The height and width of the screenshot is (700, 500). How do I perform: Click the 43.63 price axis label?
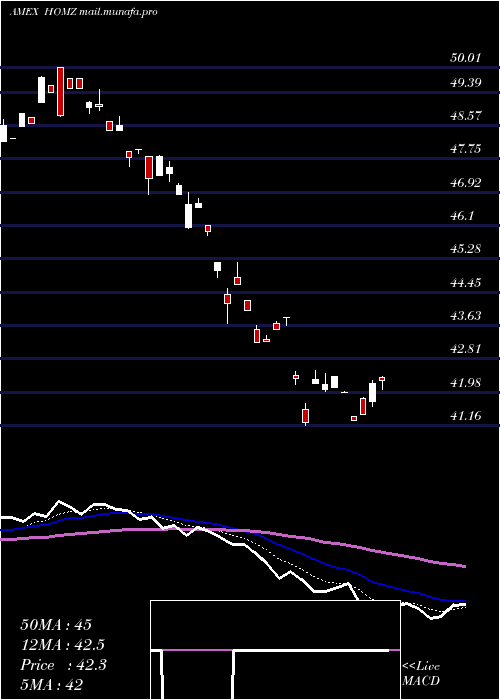coord(465,316)
